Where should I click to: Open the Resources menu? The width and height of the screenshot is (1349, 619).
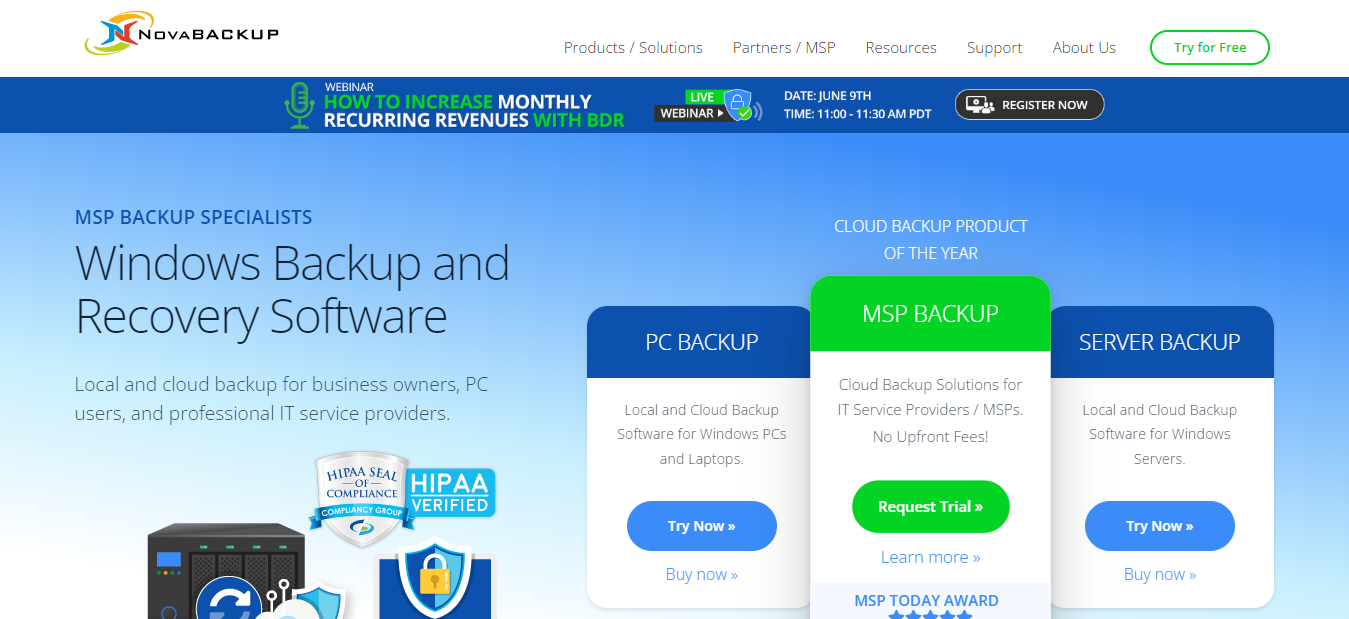900,47
